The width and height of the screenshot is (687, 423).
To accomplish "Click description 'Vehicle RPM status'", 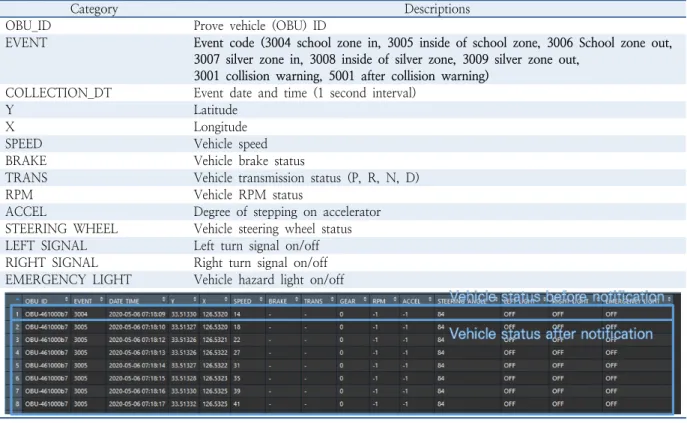I will point(248,195).
